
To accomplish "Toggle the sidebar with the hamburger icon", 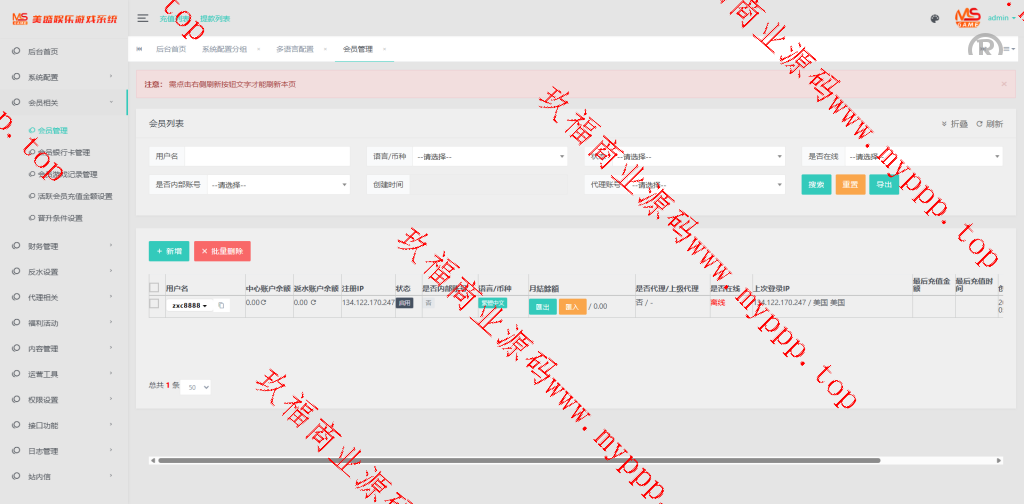I will (143, 18).
